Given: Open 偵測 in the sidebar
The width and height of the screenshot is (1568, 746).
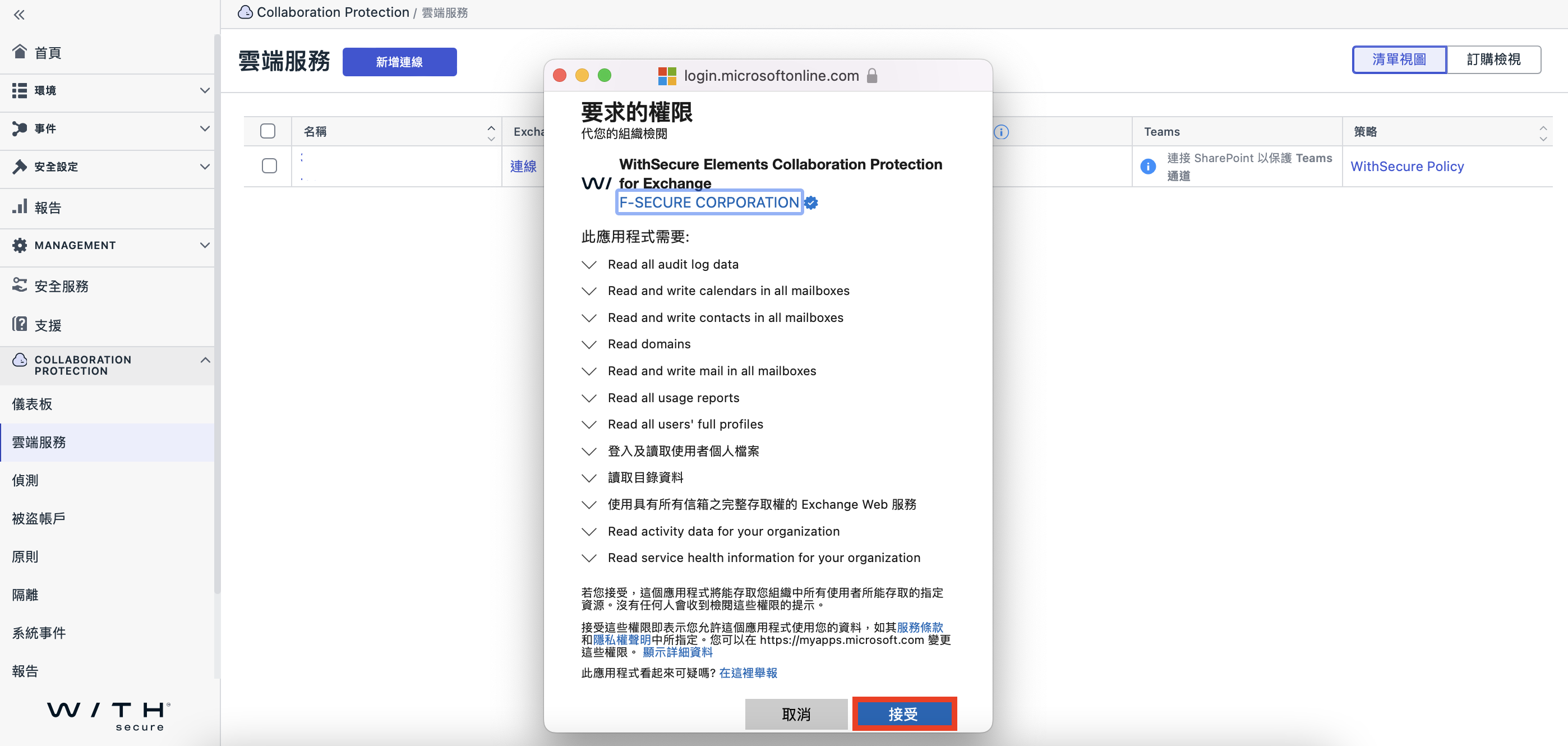Looking at the screenshot, I should coord(107,480).
